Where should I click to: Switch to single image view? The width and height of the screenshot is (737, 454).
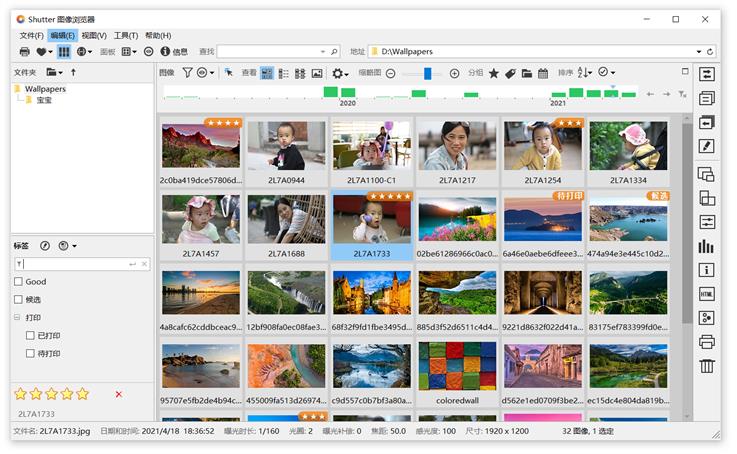[x=317, y=73]
